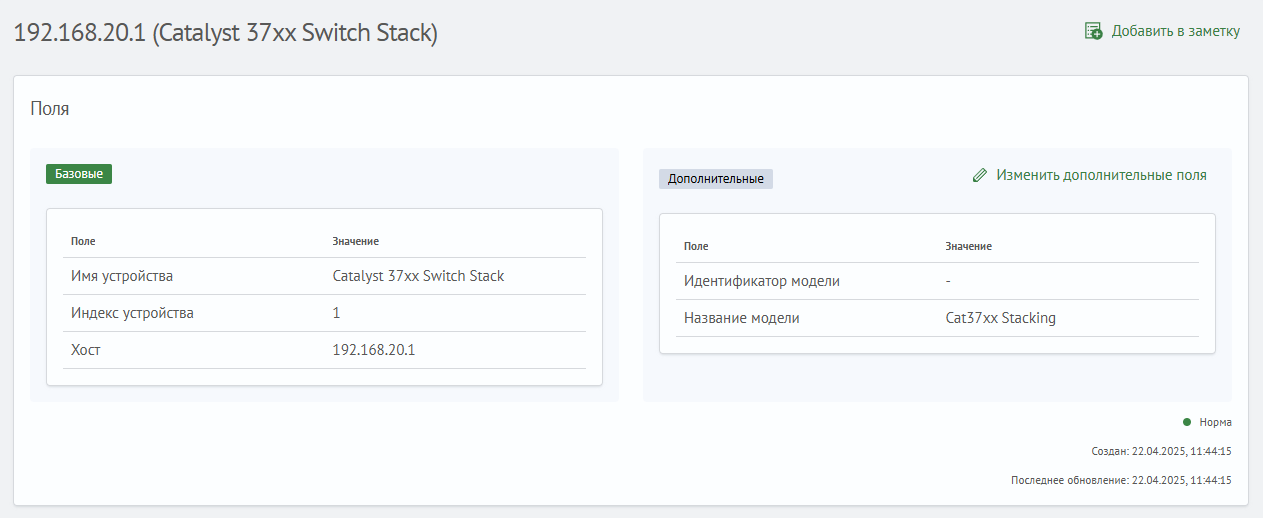The width and height of the screenshot is (1263, 518).
Task: Click the pencil edit icon
Action: coord(980,175)
